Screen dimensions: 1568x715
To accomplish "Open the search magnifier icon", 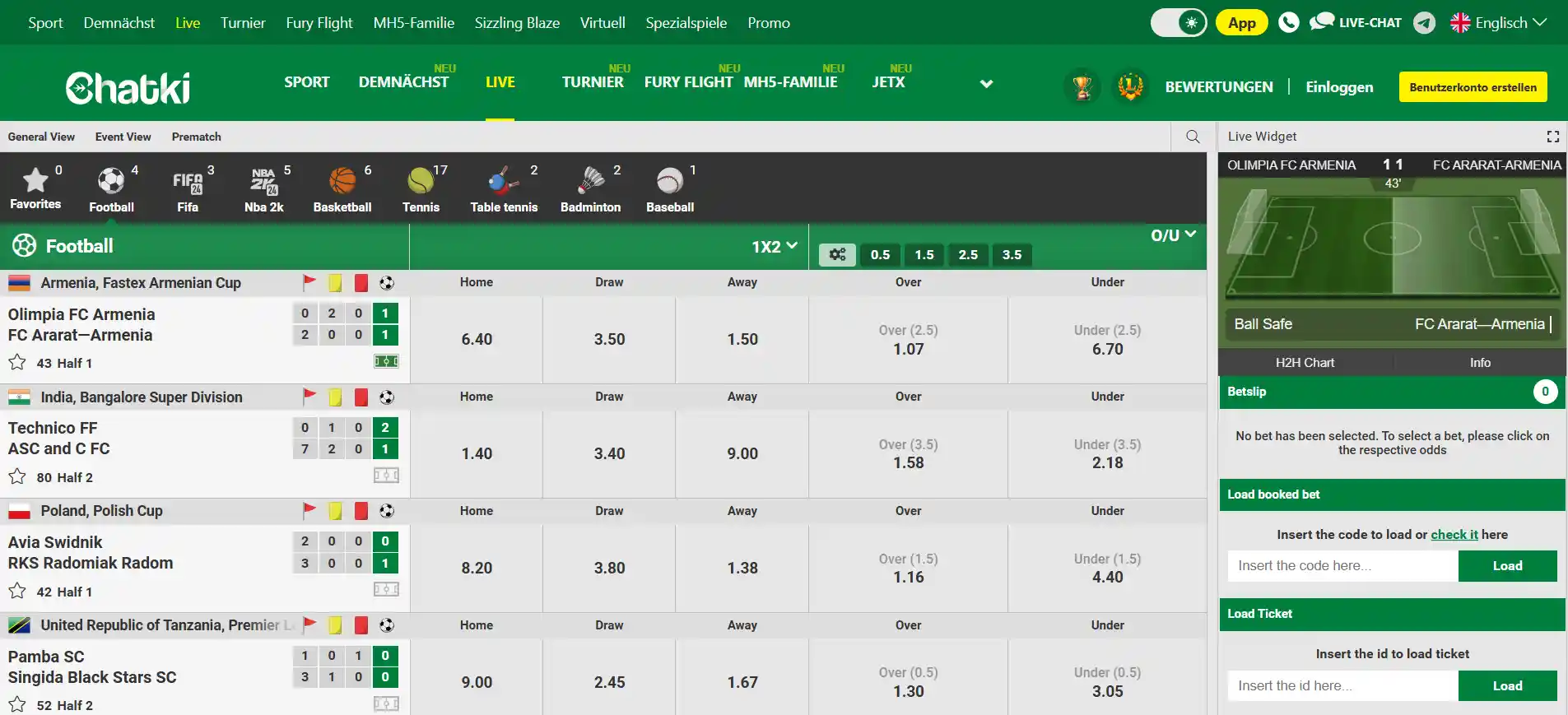I will (1193, 137).
